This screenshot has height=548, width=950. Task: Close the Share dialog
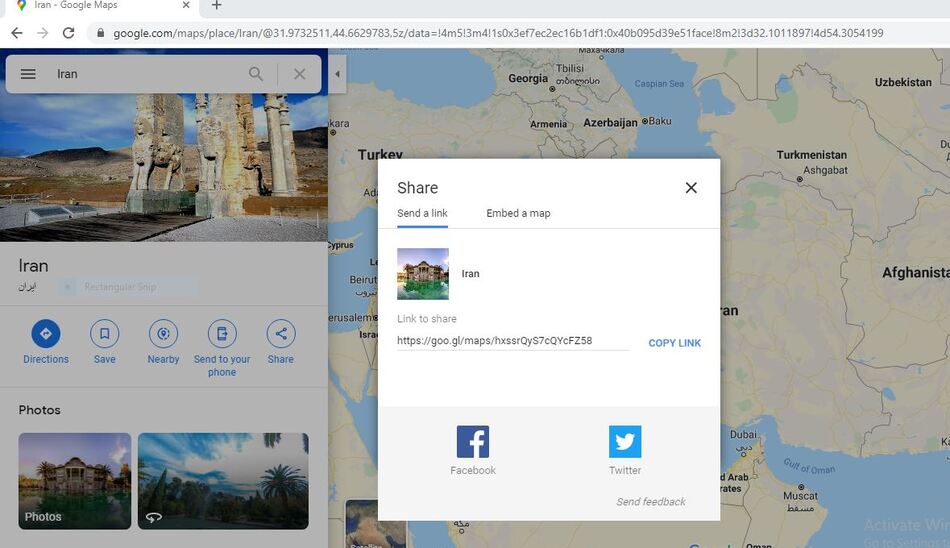(691, 188)
